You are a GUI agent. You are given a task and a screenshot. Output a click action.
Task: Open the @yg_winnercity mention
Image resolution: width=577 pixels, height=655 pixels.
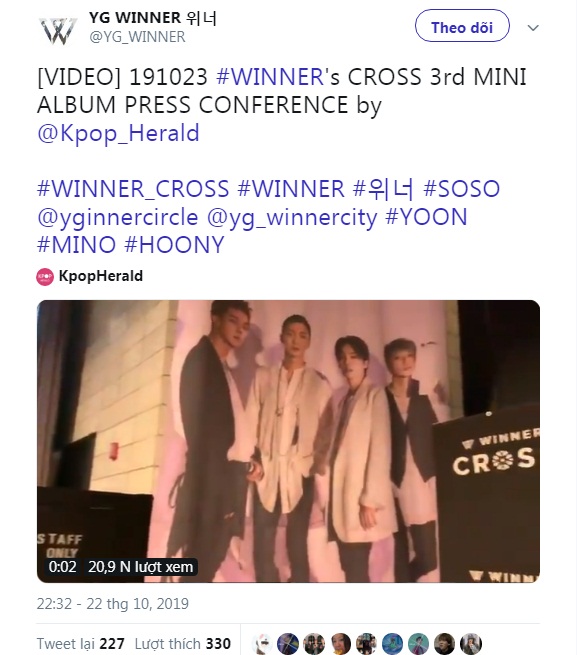coord(292,218)
